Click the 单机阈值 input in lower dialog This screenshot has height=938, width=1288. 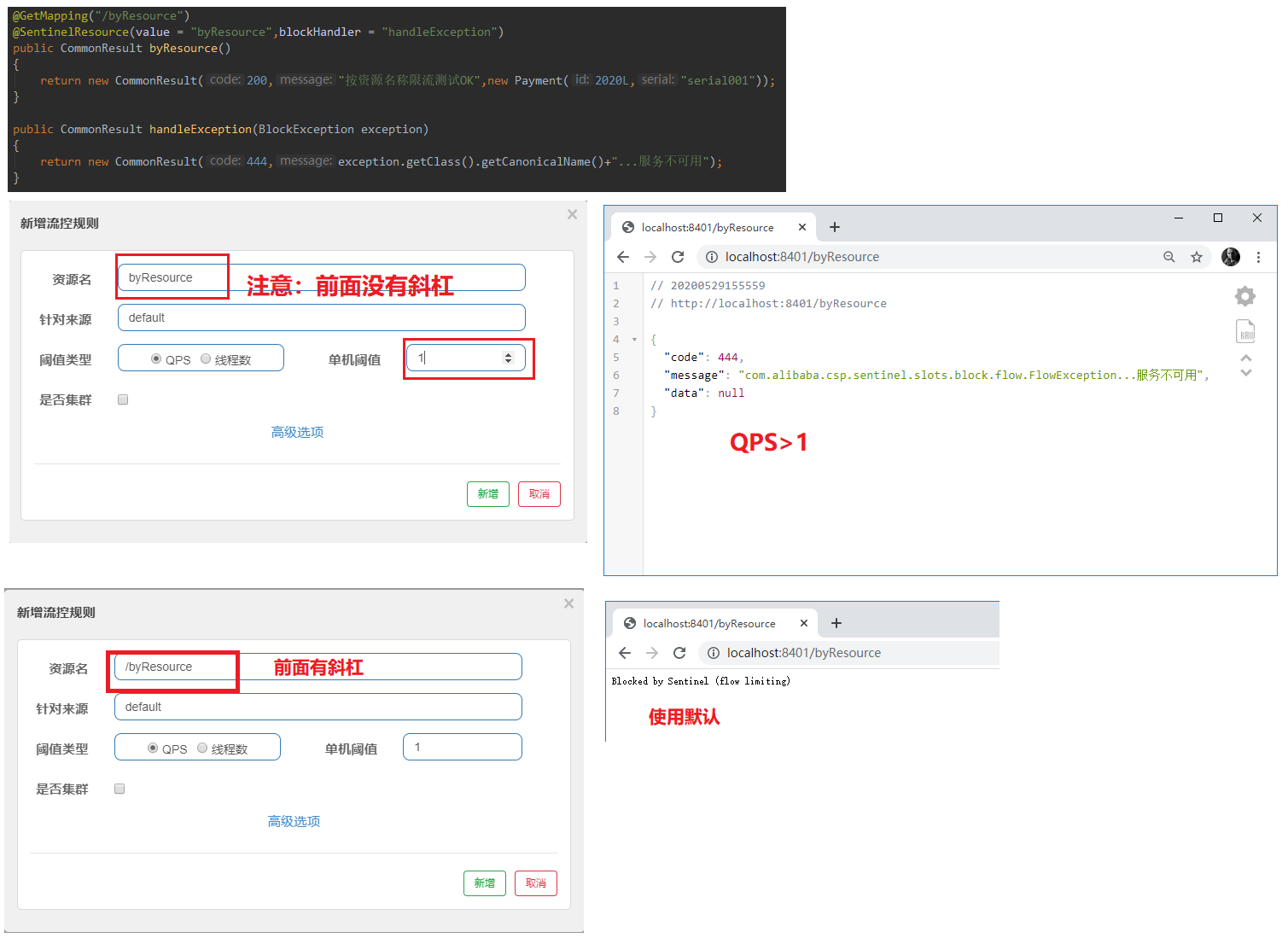click(x=462, y=747)
